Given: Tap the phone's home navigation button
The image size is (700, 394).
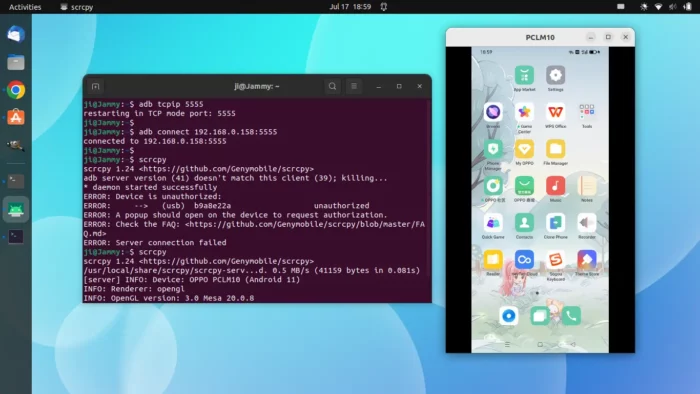Looking at the screenshot, I should point(540,344).
